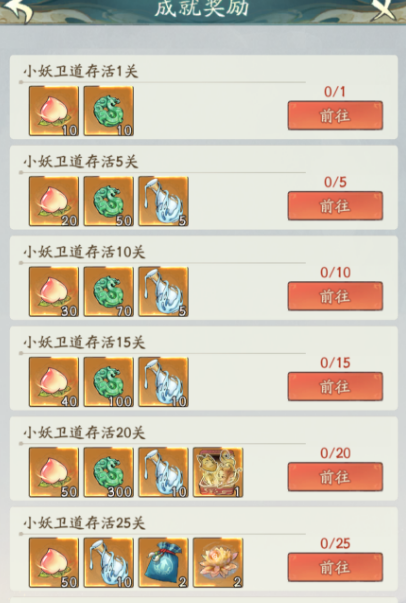
Task: Select the lotus flower reward
Action: (x=218, y=563)
